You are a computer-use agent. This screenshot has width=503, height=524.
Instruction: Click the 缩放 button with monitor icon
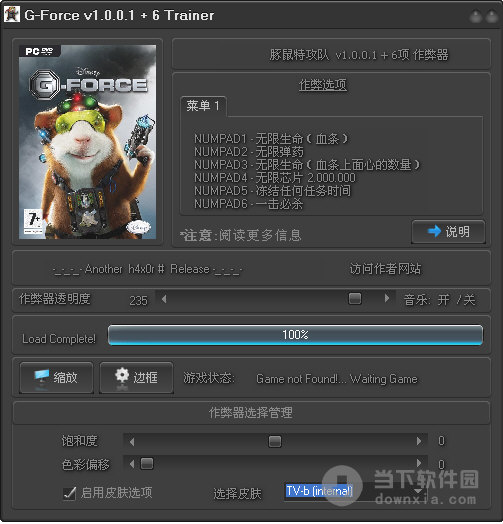(56, 378)
